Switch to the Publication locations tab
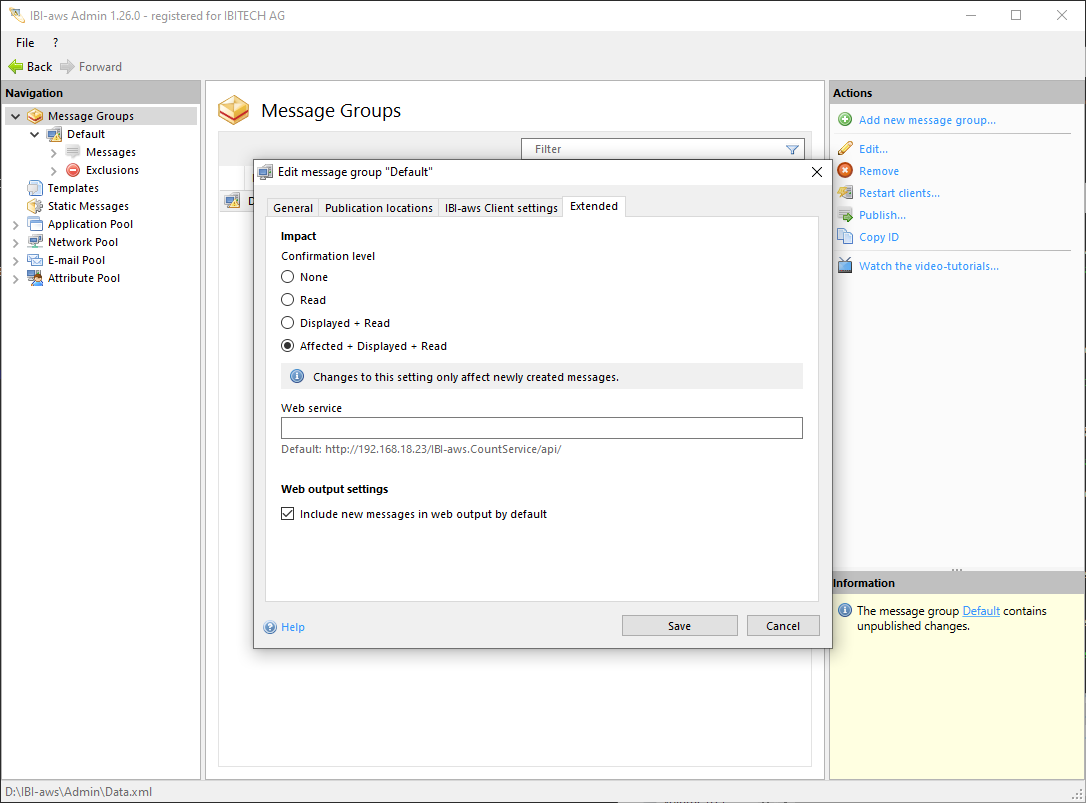 click(x=378, y=208)
